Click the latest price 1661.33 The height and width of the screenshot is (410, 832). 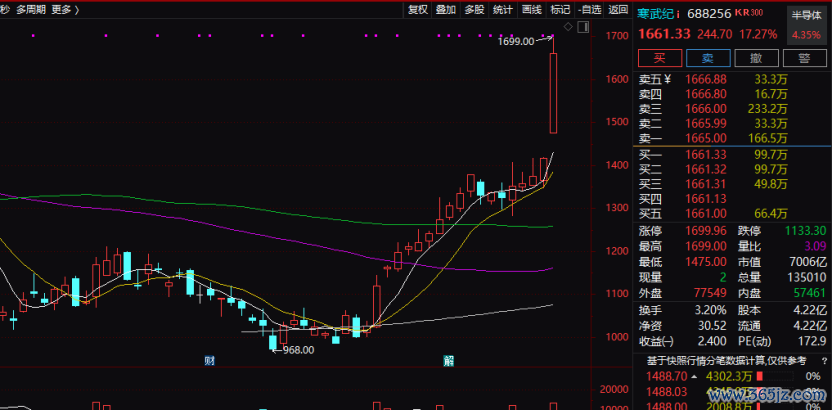664,34
